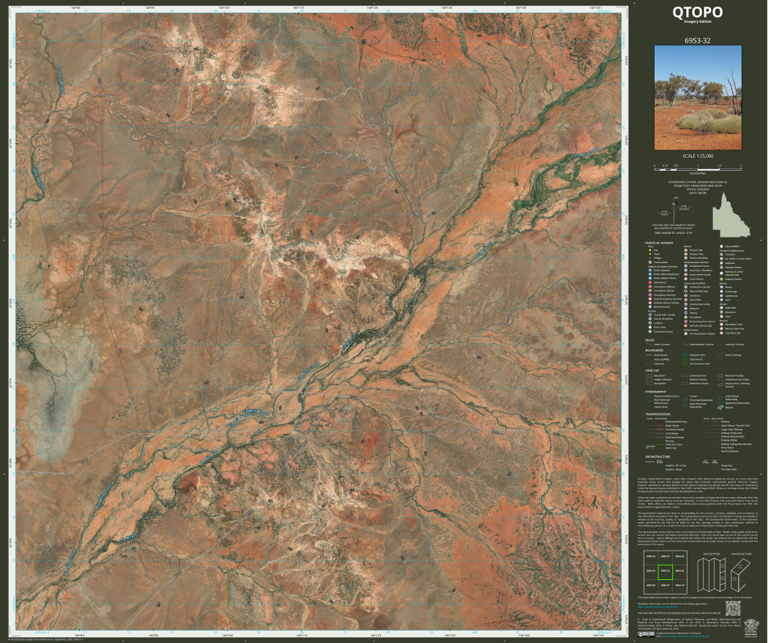Click the Heliport legend symbol
The width and height of the screenshot is (768, 643).
point(721,254)
